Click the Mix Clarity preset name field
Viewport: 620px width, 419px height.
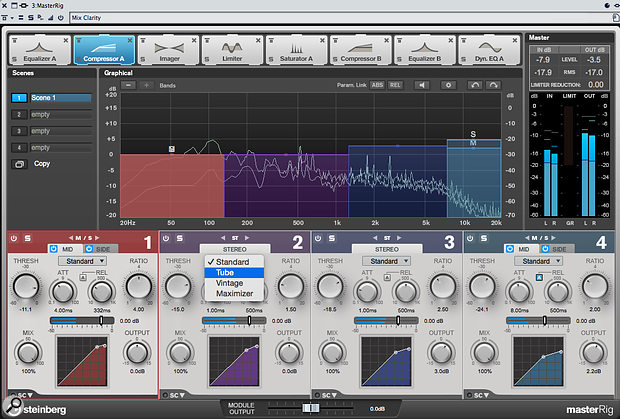(341, 18)
